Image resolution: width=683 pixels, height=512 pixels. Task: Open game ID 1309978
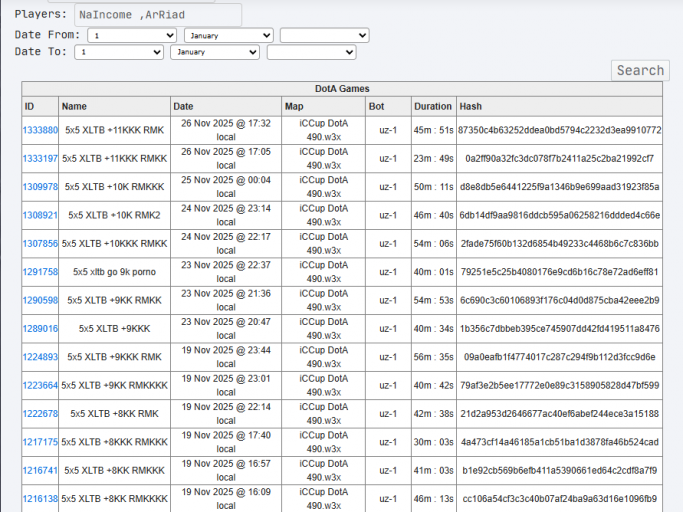tap(40, 186)
